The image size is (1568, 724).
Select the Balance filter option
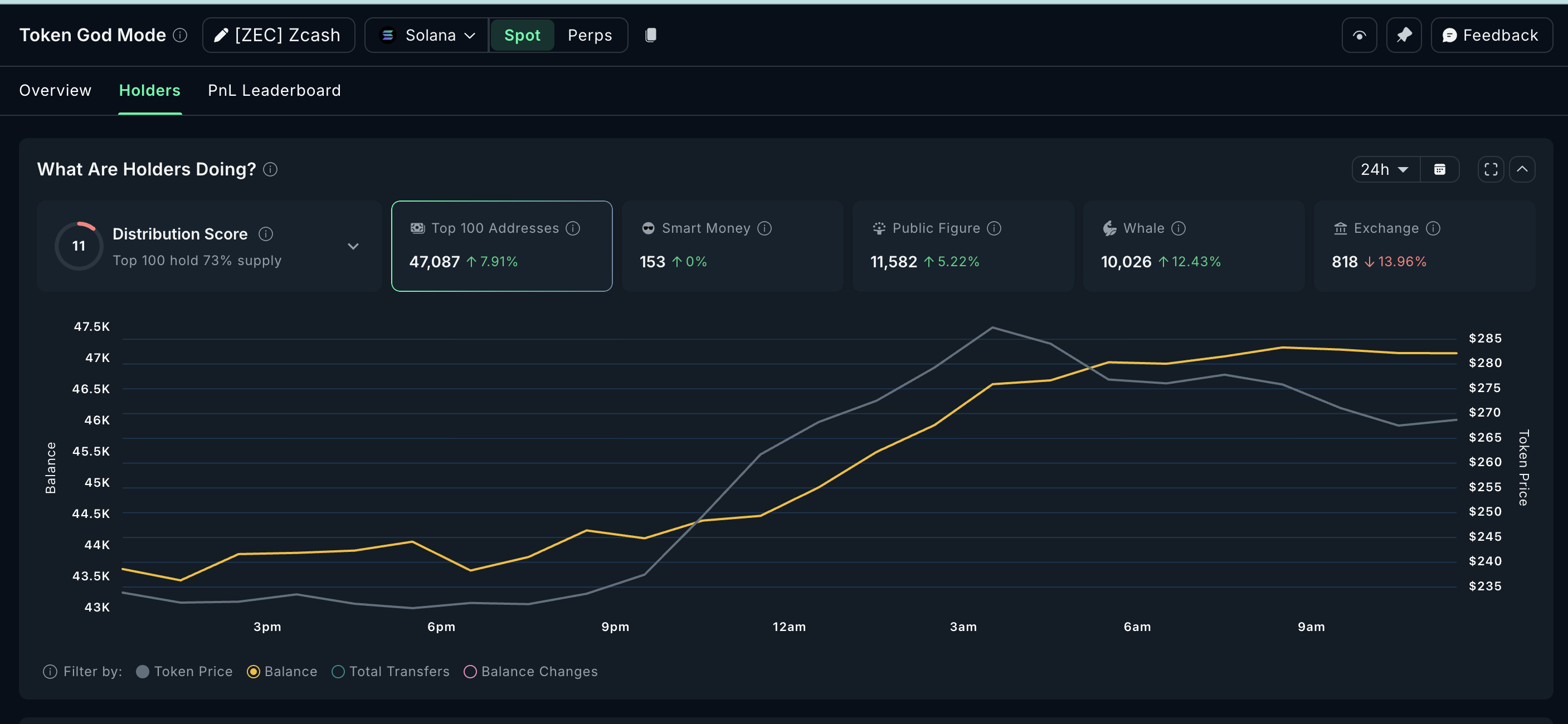click(282, 671)
